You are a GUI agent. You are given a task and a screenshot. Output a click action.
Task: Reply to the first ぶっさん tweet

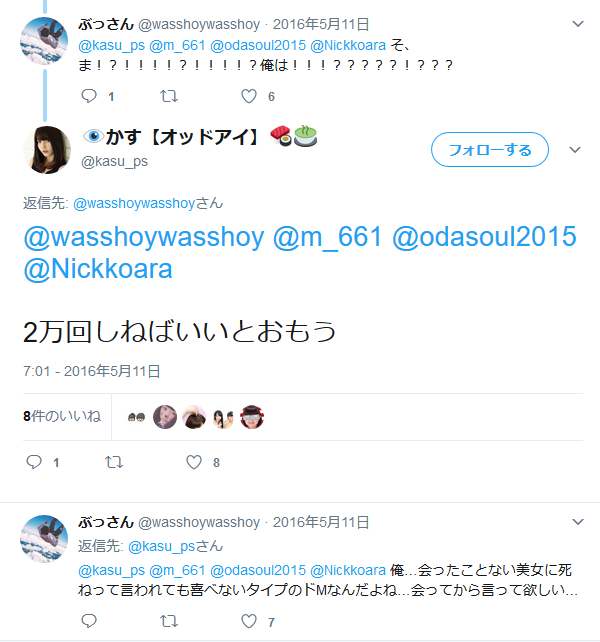tap(89, 96)
